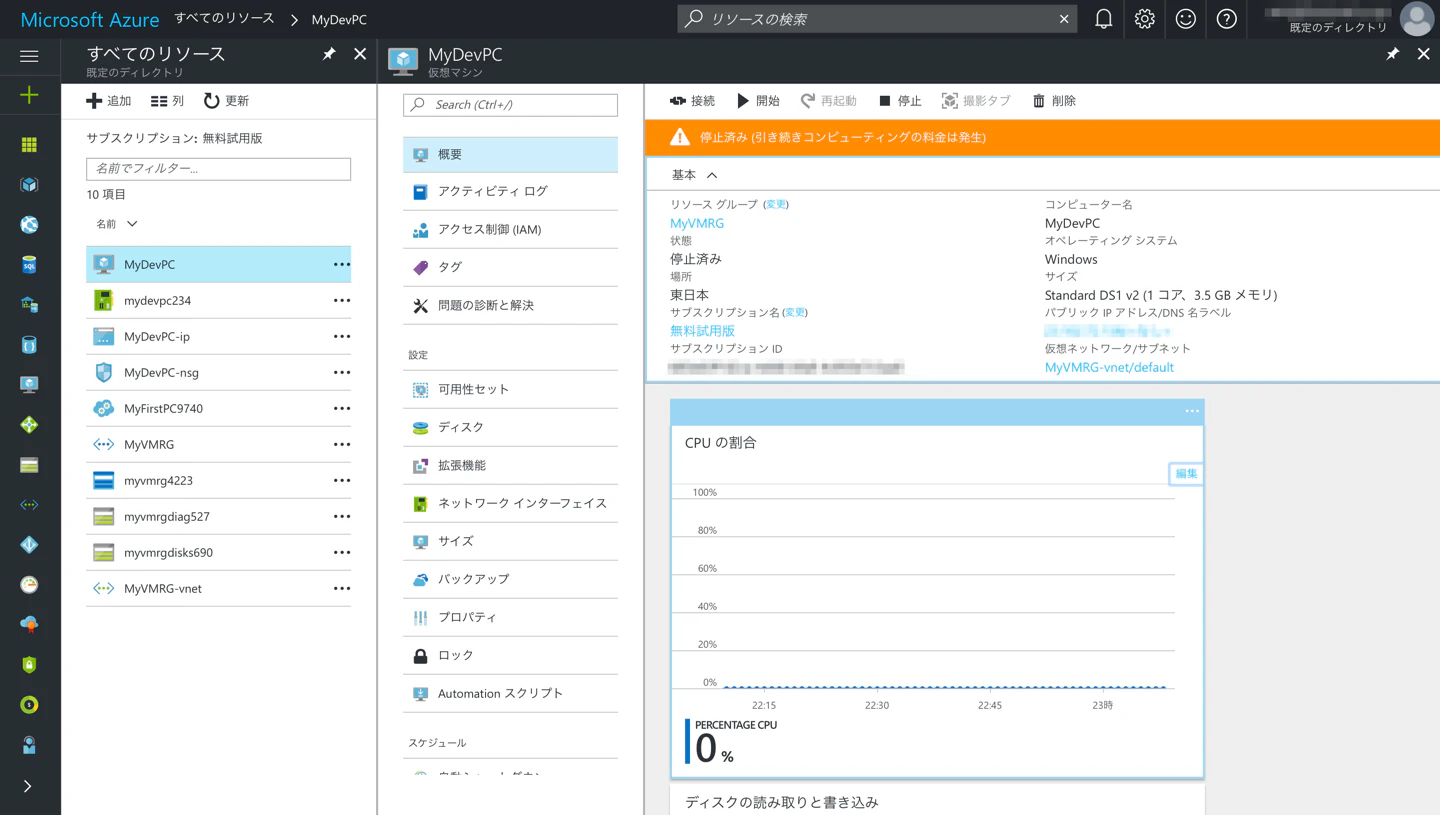This screenshot has width=1440, height=815.
Task: Open the hamburger menu in left sidebar
Action: (29, 56)
